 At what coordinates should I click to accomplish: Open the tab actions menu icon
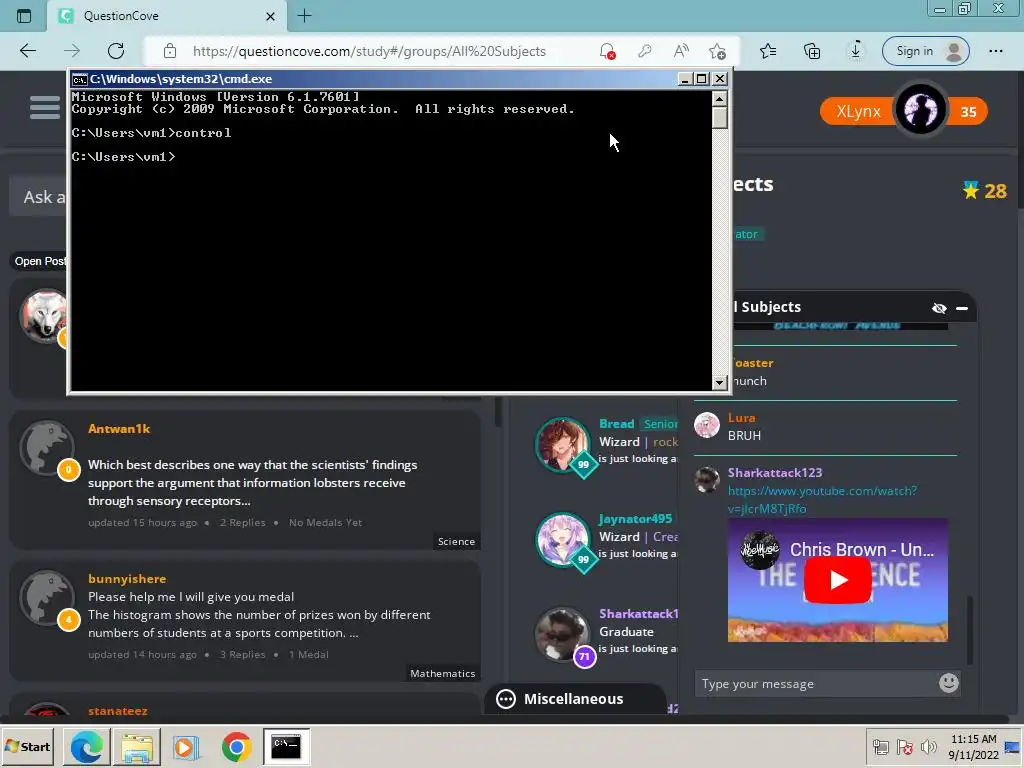click(x=24, y=16)
